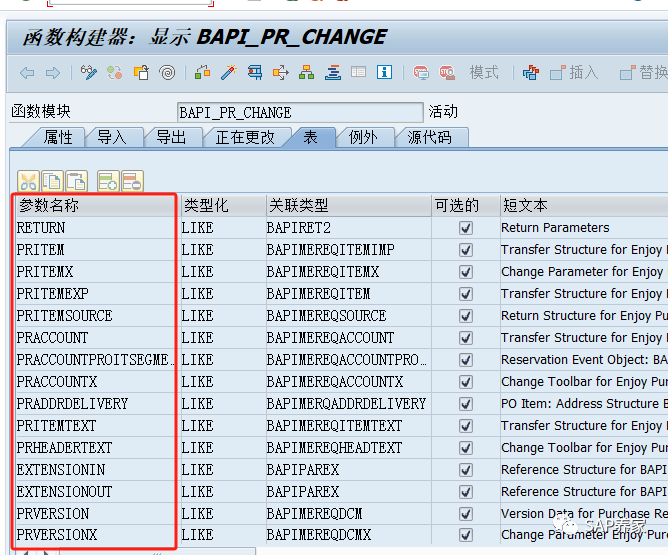Open the Other Object icon
Screen dimensions: 668x555
click(x=141, y=73)
